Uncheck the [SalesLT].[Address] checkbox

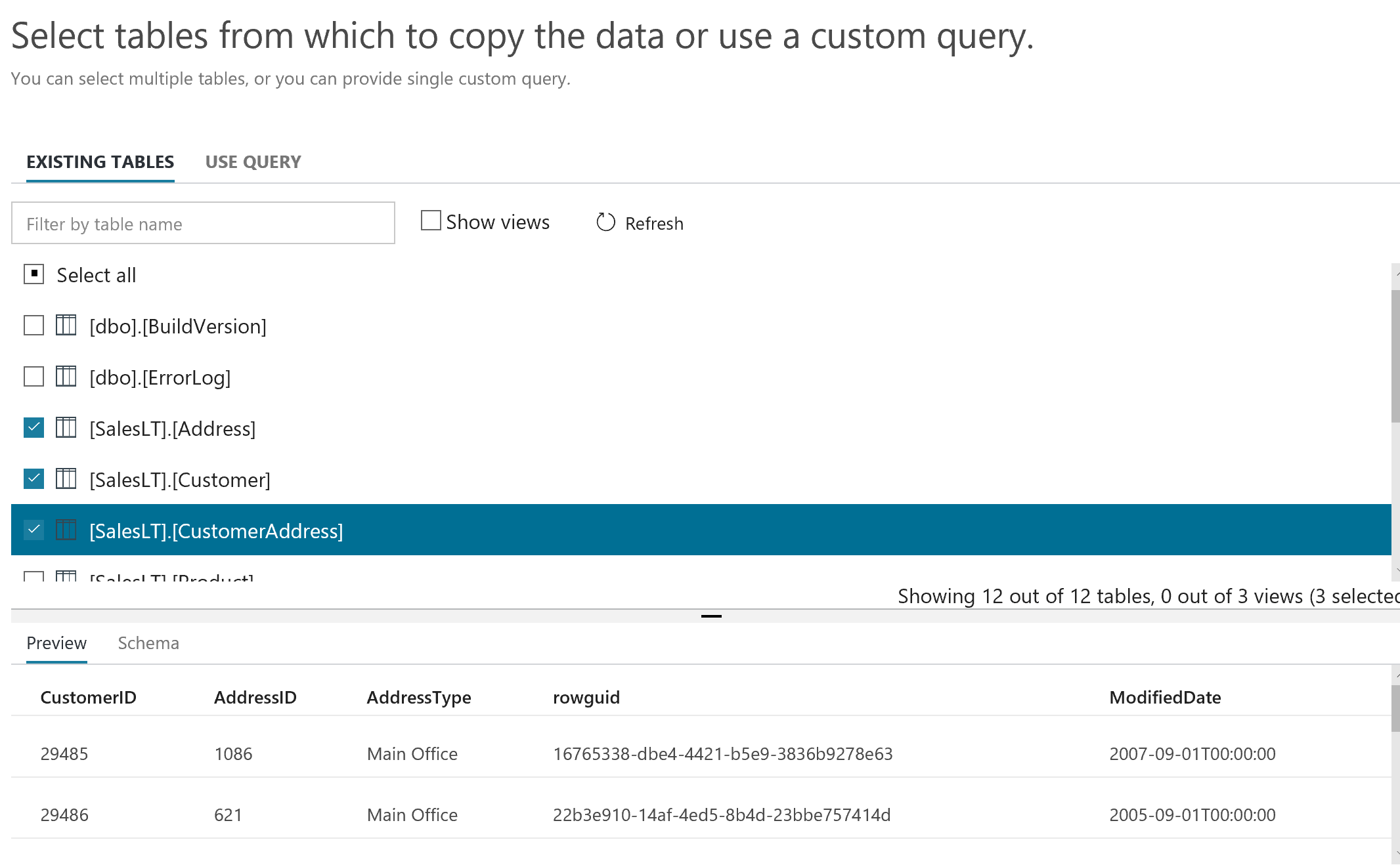[33, 428]
